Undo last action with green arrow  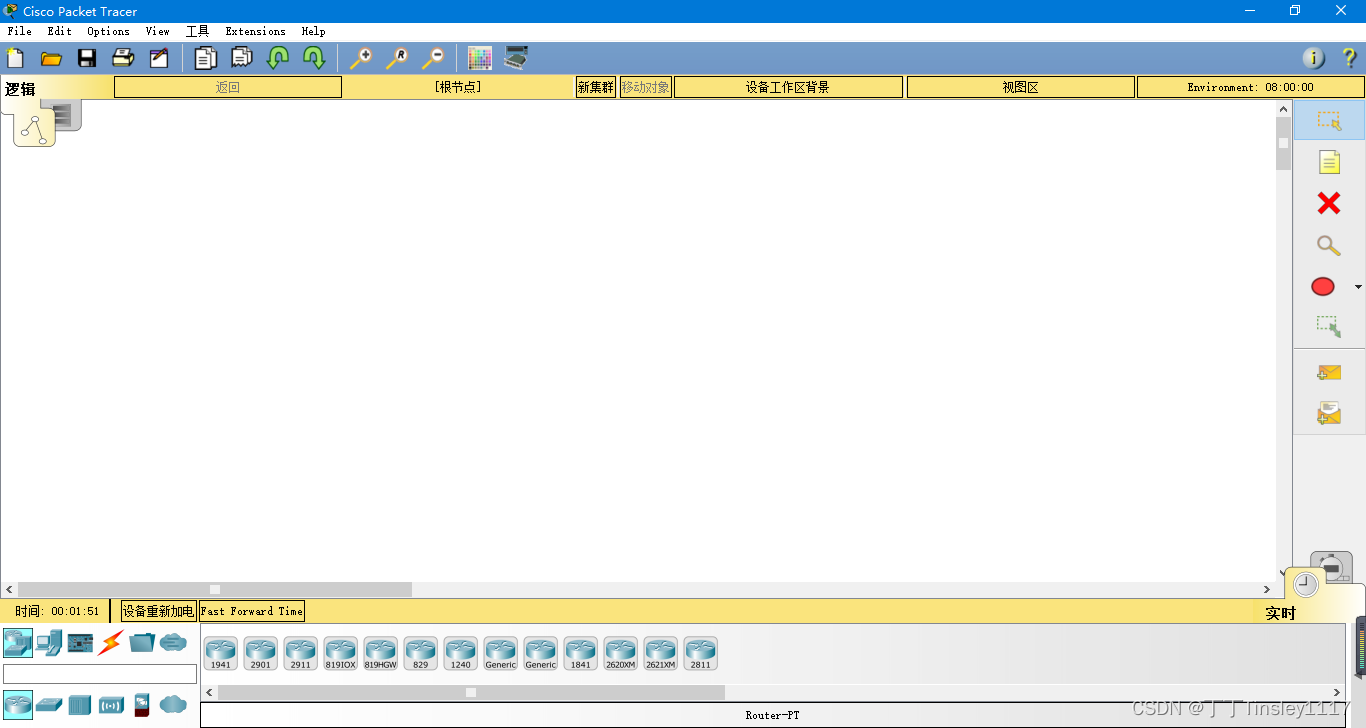[277, 58]
